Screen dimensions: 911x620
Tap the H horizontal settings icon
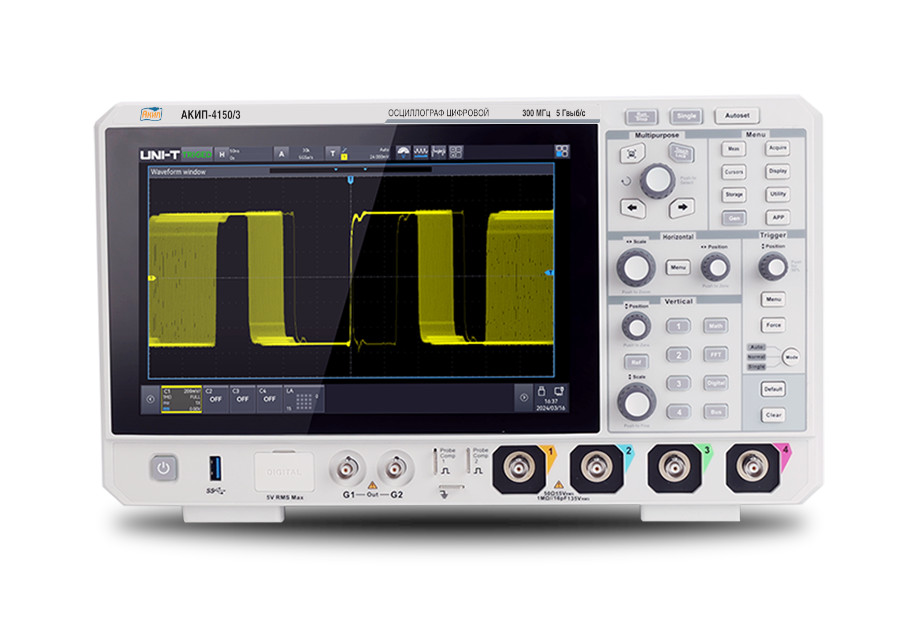[223, 154]
